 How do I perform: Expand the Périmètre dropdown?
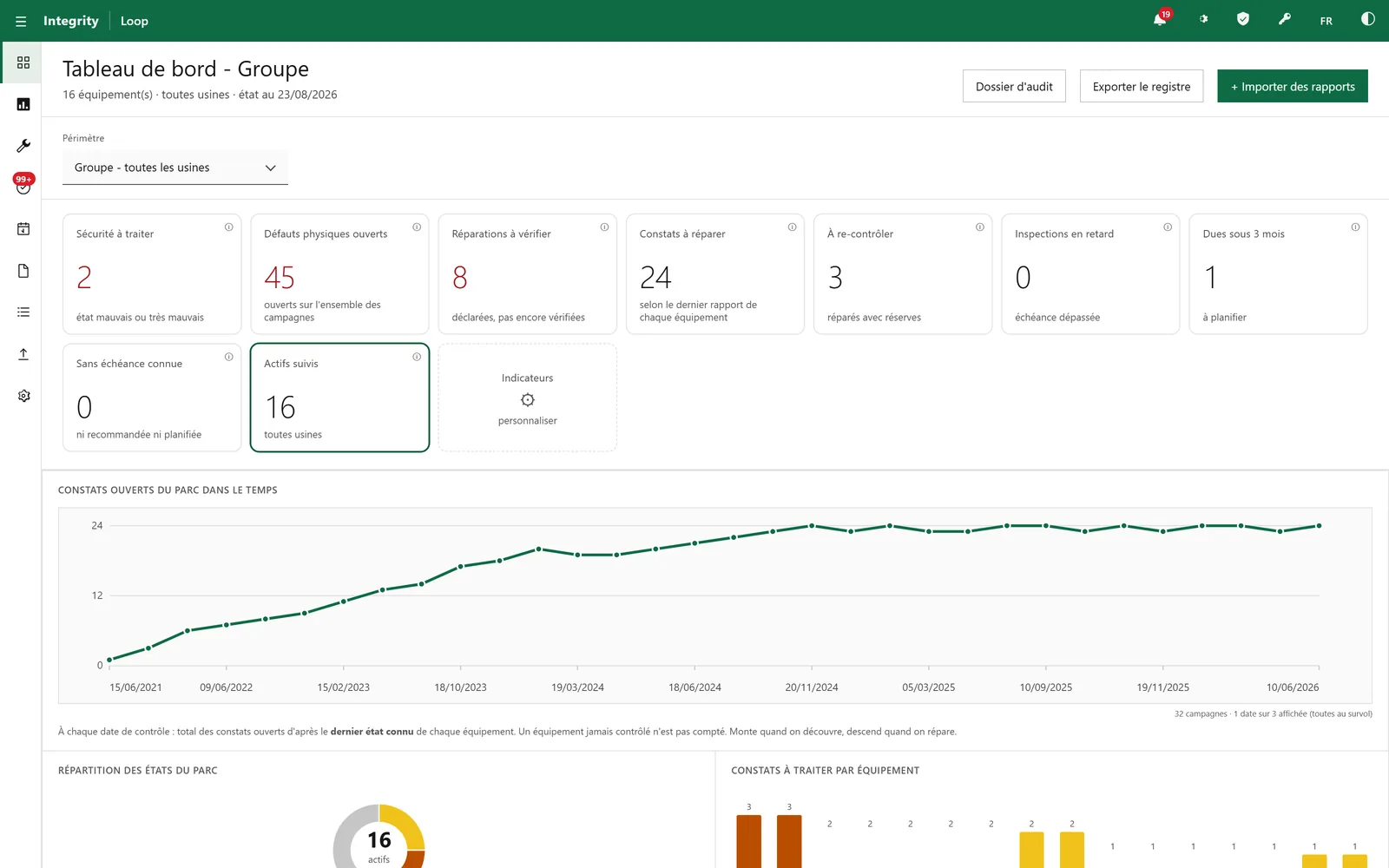[x=175, y=168]
